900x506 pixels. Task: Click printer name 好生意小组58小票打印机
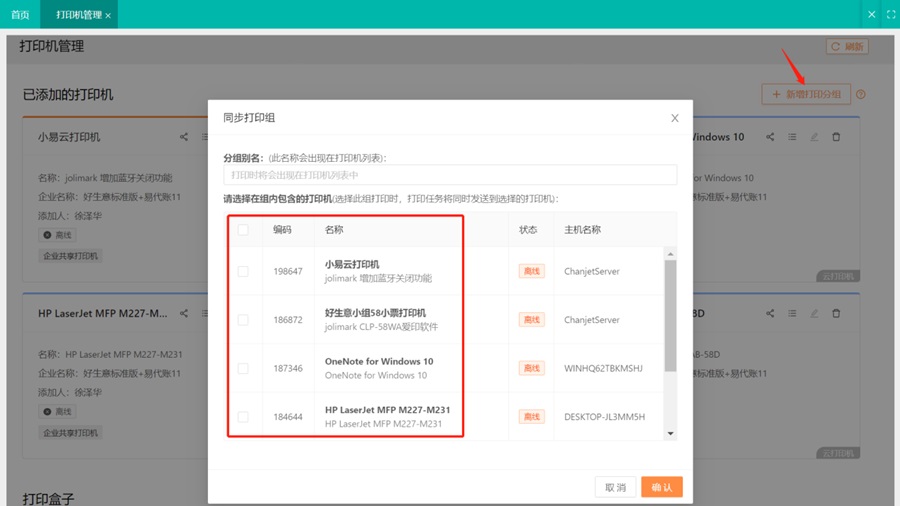(x=375, y=313)
